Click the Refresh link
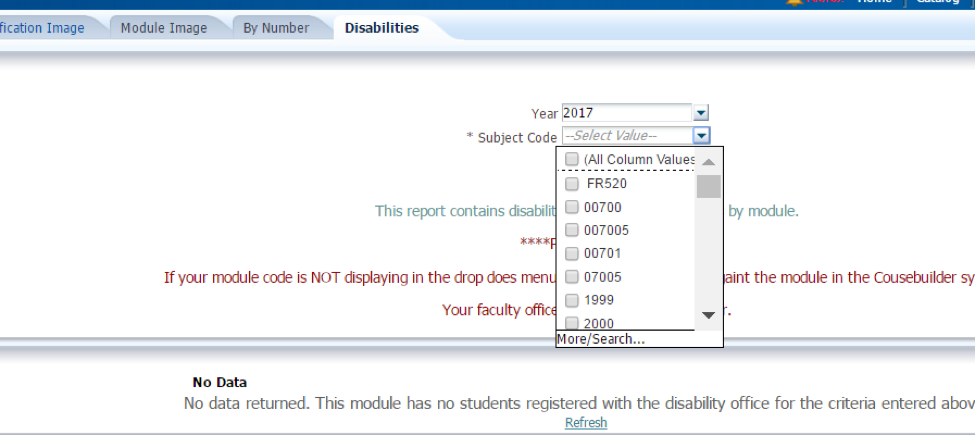Viewport: 975px width, 435px height. [586, 423]
